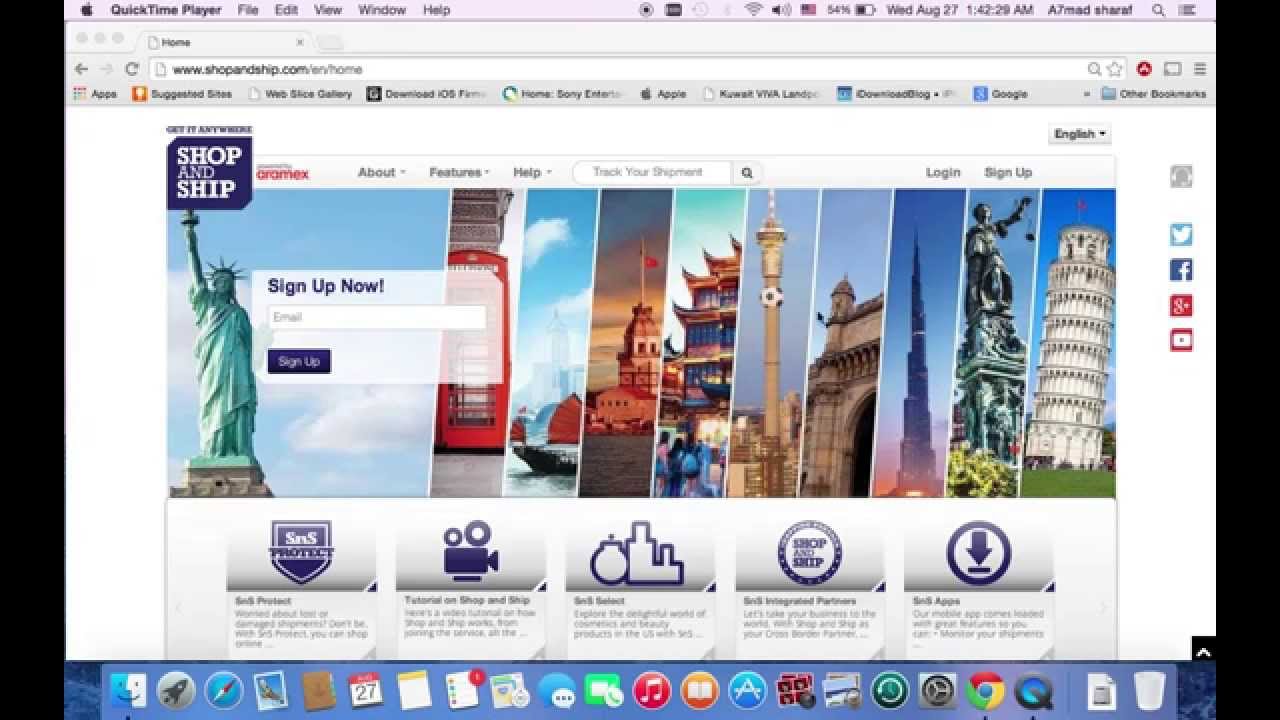Select the Home browser tab

pos(225,42)
